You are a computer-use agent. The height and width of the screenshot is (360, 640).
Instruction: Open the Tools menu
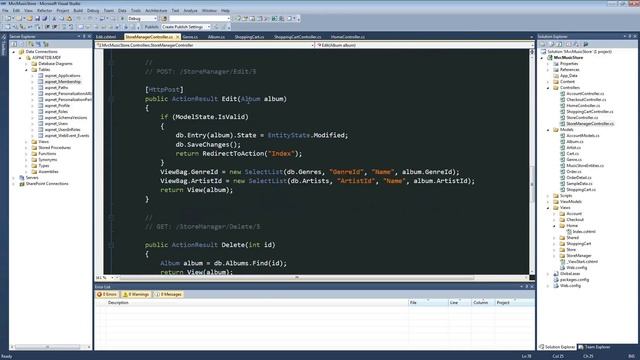click(136, 11)
